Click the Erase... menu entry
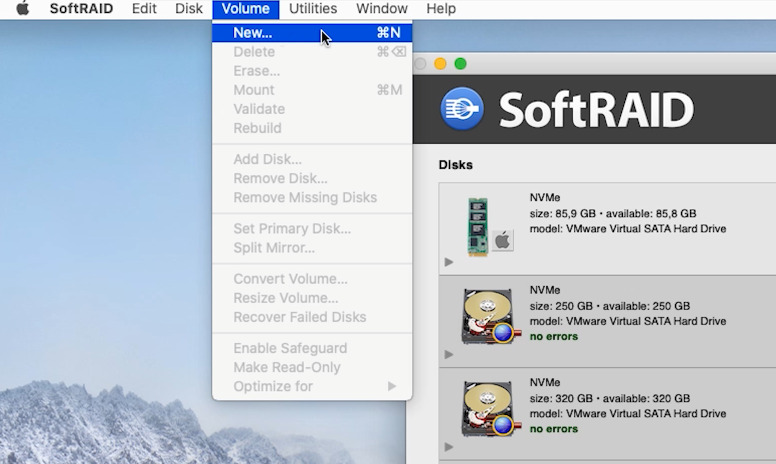This screenshot has width=776, height=464. [312, 71]
